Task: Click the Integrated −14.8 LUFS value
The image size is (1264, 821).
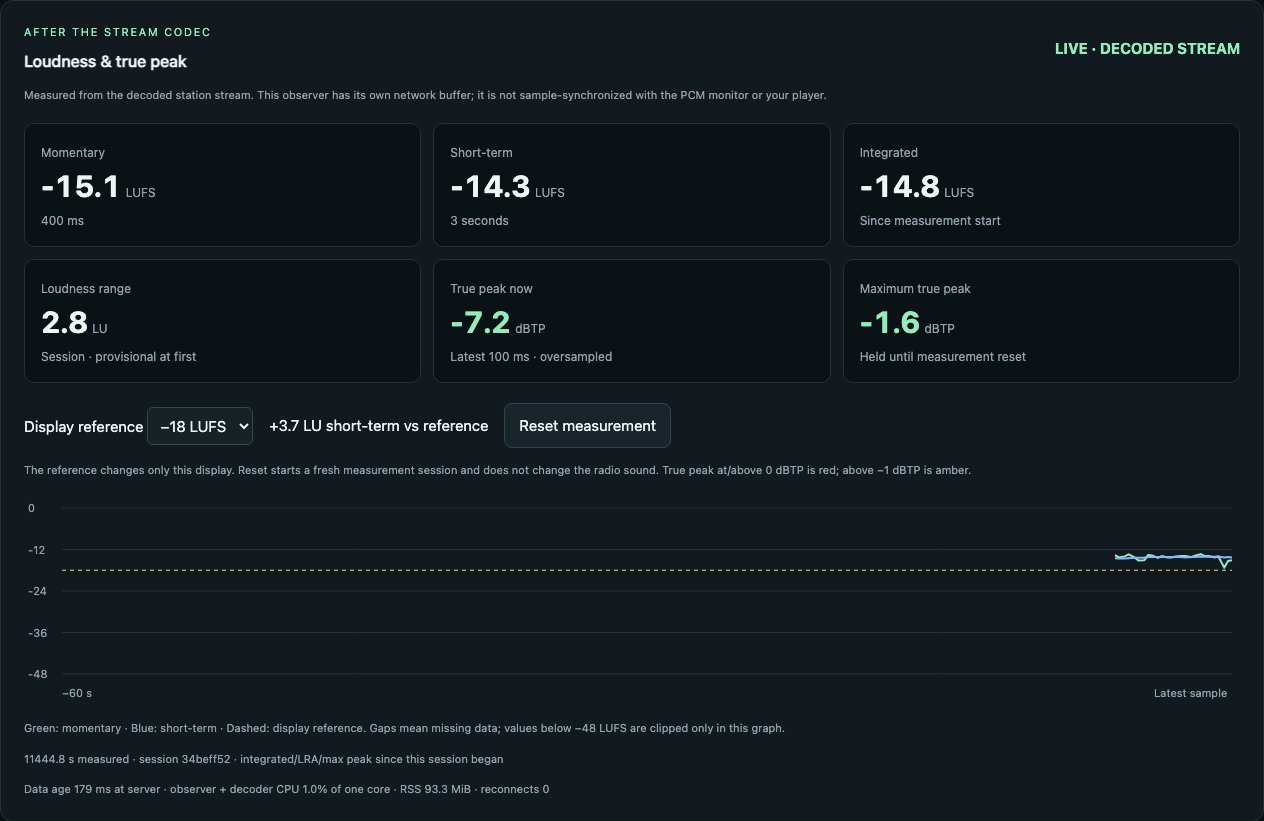Action: [917, 188]
